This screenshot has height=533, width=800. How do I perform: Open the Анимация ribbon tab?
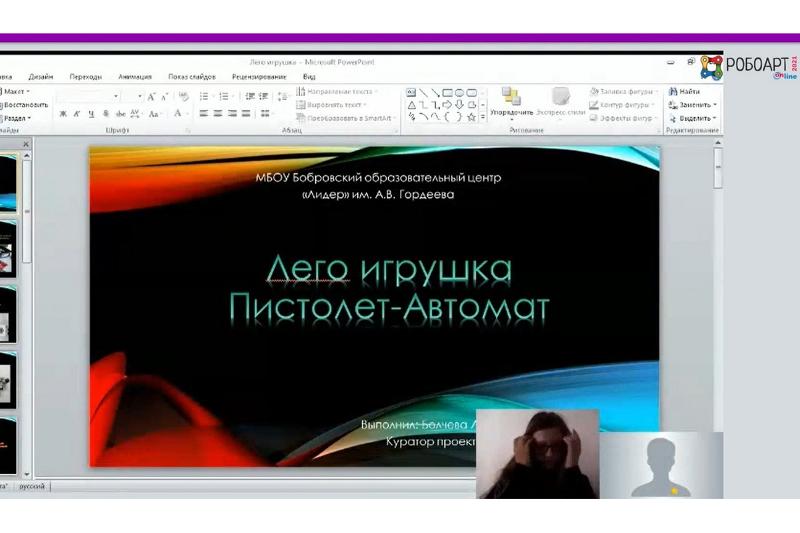click(135, 76)
